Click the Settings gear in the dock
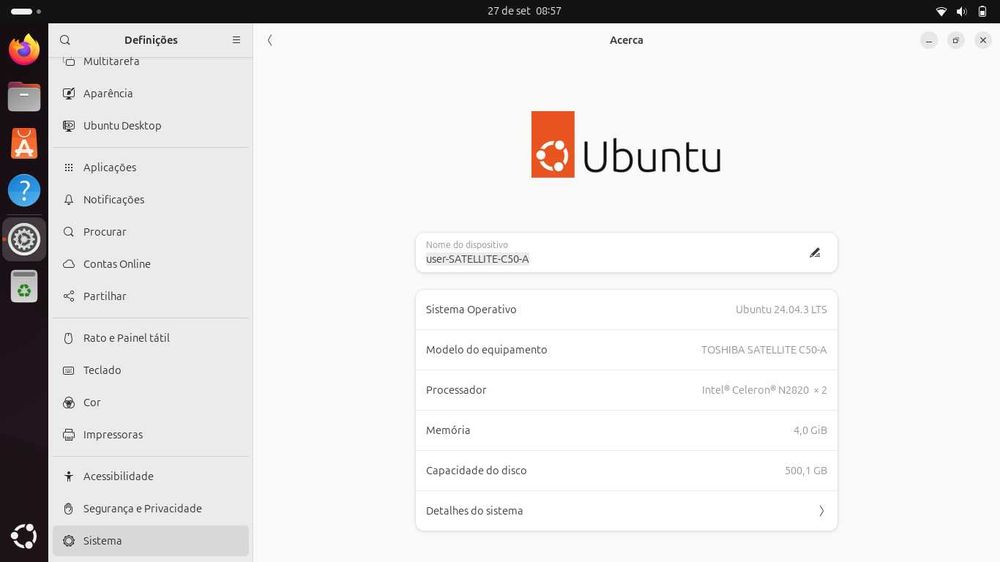The image size is (1000, 562). 24,239
